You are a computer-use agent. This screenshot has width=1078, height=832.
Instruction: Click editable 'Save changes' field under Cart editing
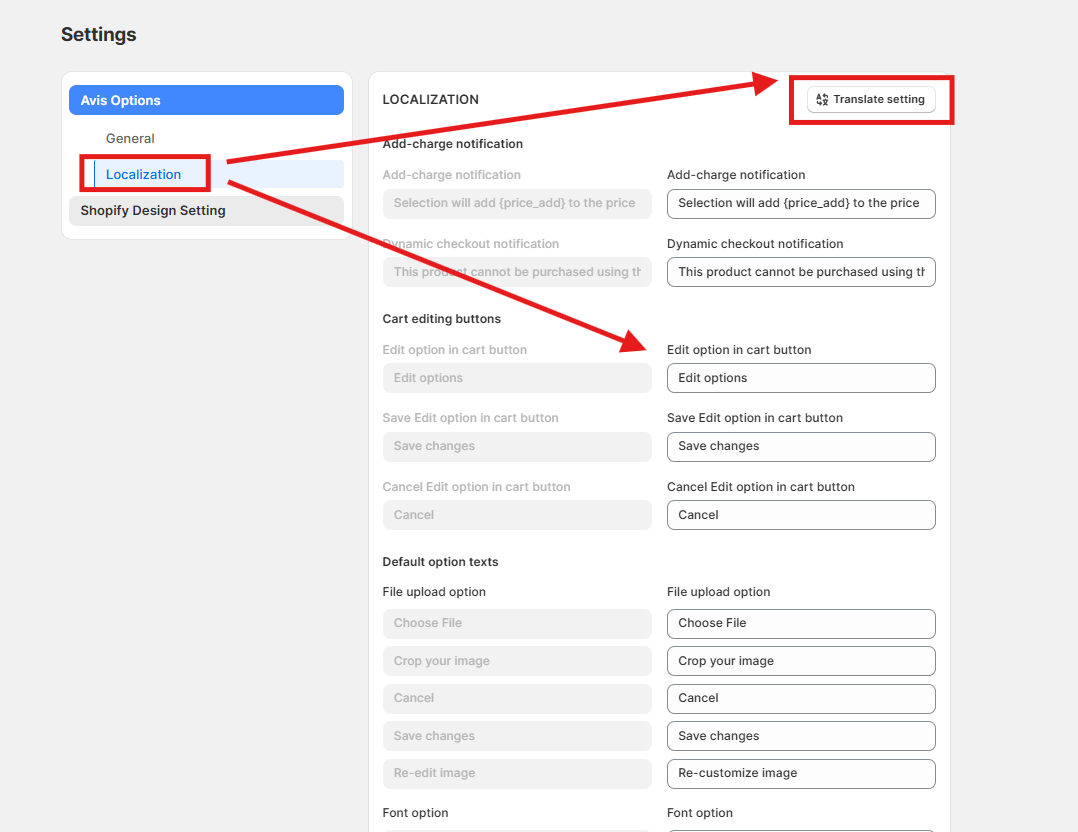pyautogui.click(x=800, y=446)
